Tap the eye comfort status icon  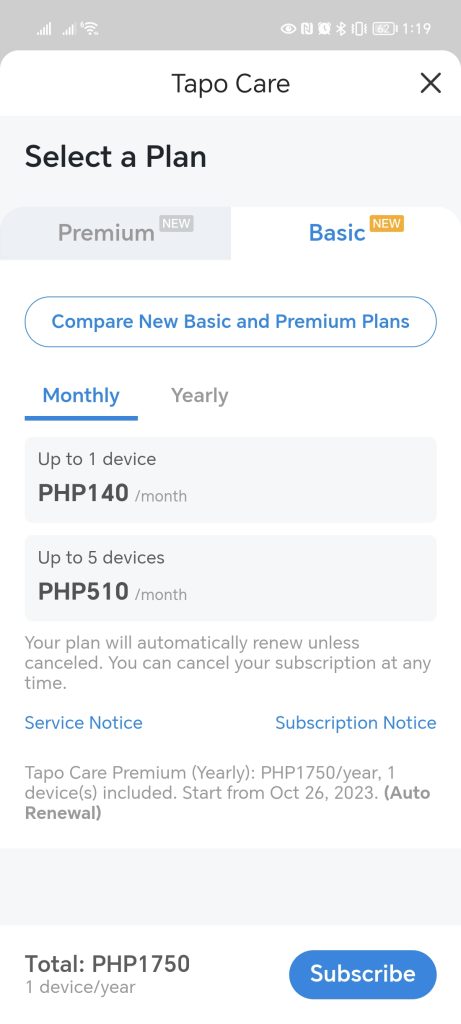[288, 29]
